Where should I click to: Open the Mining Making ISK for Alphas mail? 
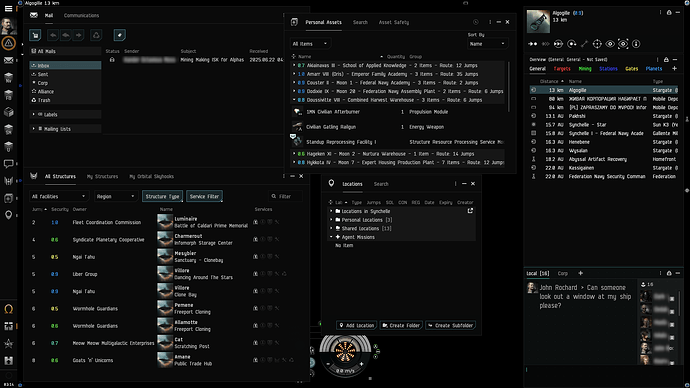coord(195,60)
